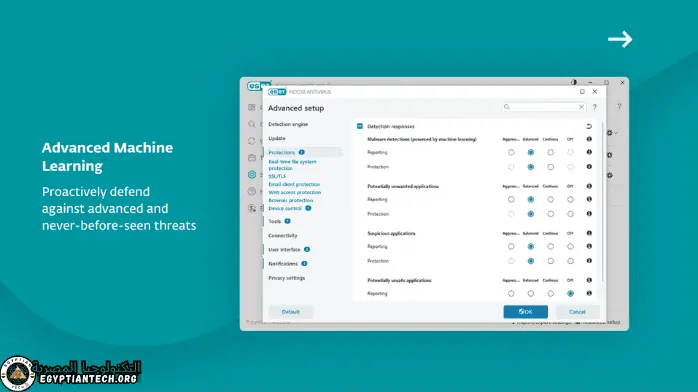Screen dimensions: 698x392
Task: Click the help question mark in Advanced setup
Action: (595, 107)
